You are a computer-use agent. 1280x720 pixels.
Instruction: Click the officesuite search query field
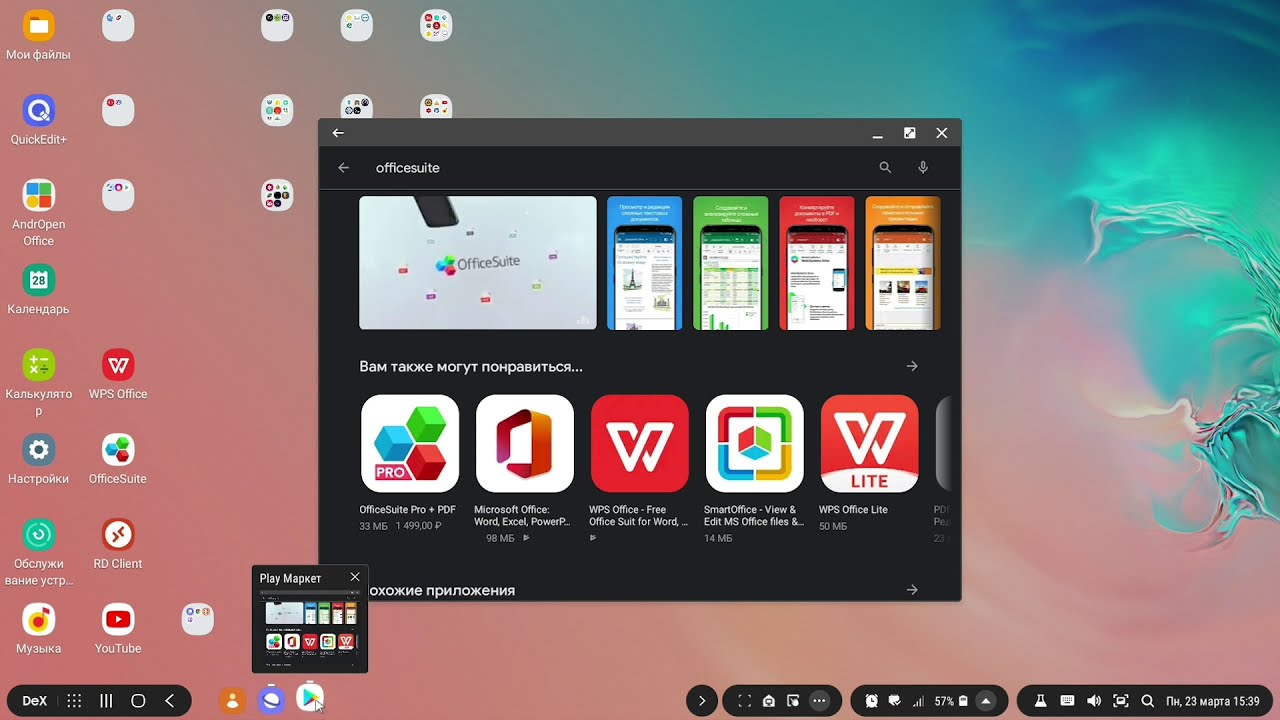[x=408, y=168]
